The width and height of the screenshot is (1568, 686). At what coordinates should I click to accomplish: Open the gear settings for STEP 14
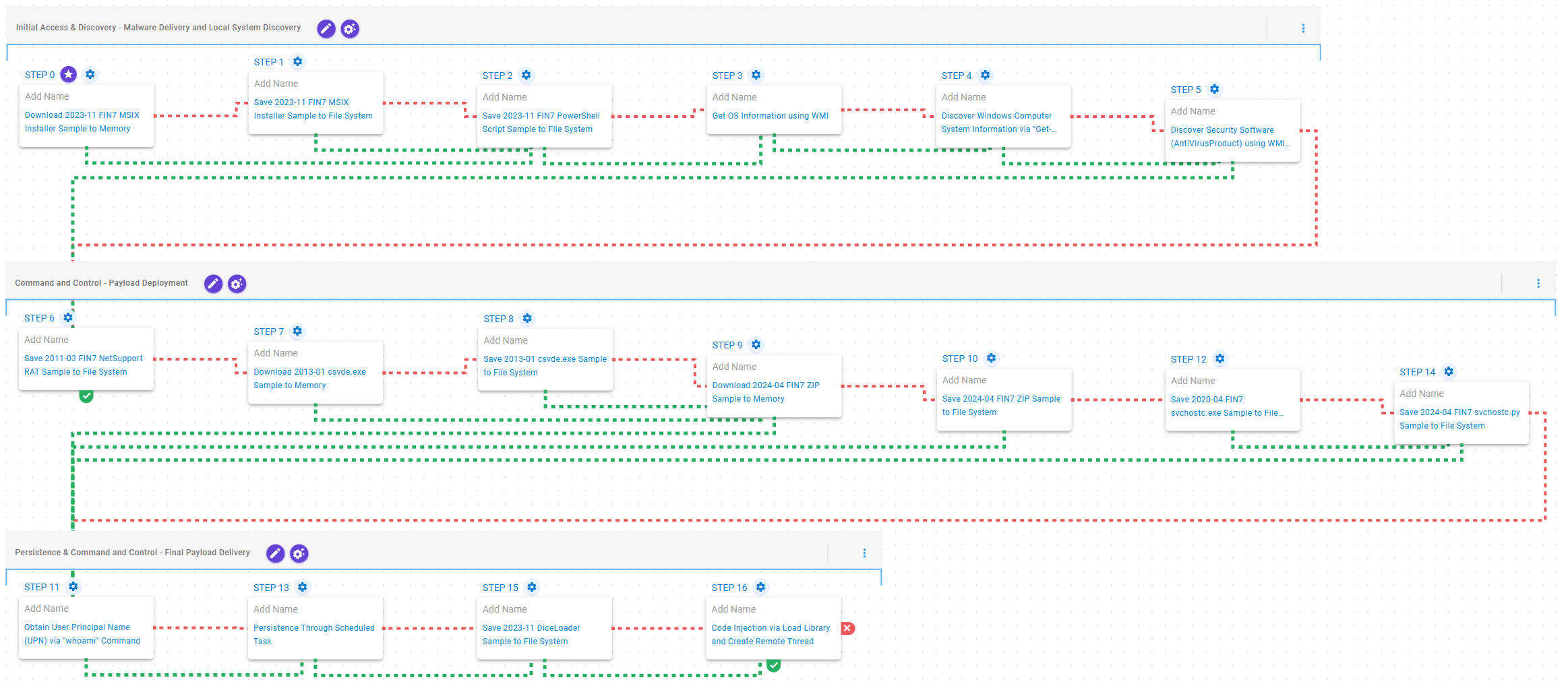pyautogui.click(x=1449, y=372)
